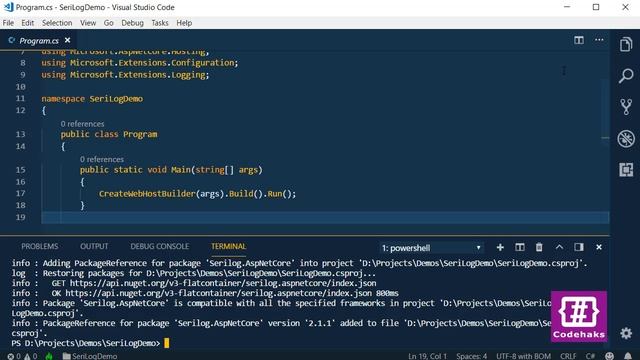Click Ln 19, Col 1 cursor position
Screen dimensions: 640x360
click(x=427, y=356)
